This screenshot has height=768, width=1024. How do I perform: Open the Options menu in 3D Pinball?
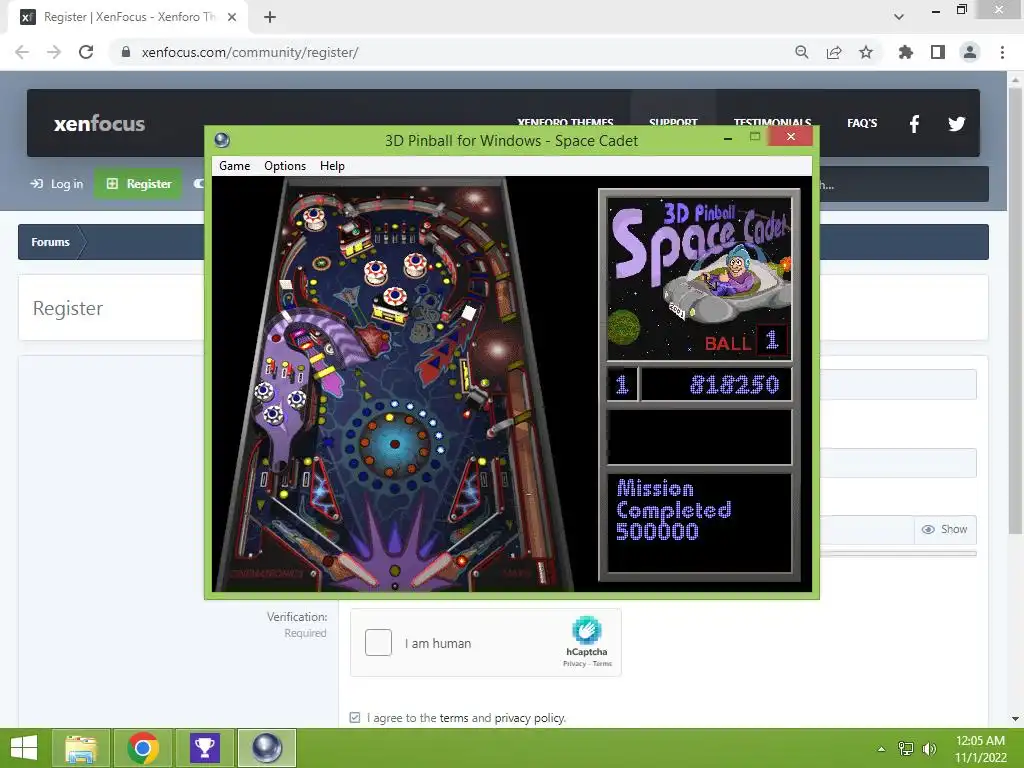click(285, 166)
